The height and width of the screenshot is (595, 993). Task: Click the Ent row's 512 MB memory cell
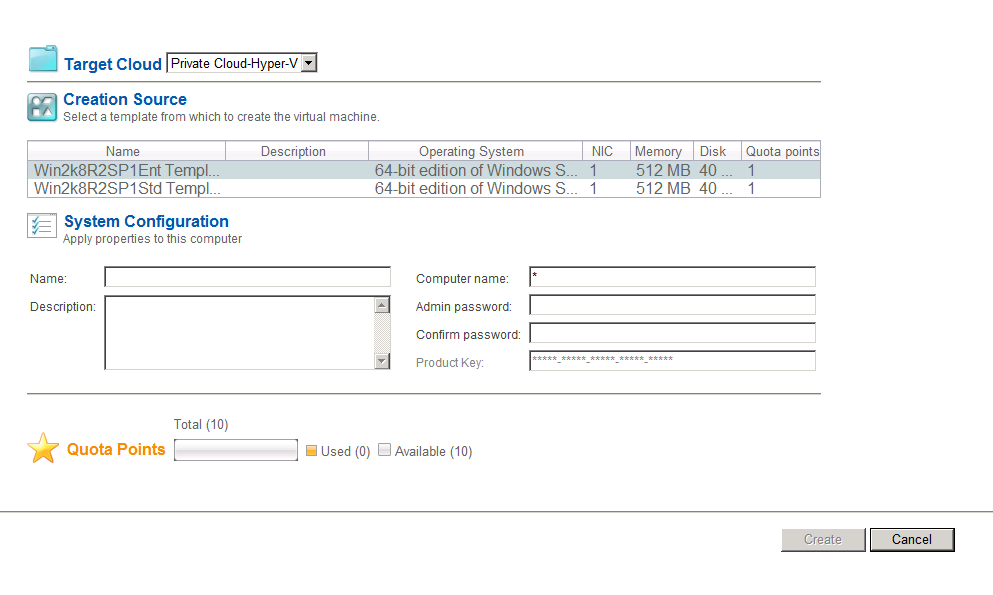[663, 170]
